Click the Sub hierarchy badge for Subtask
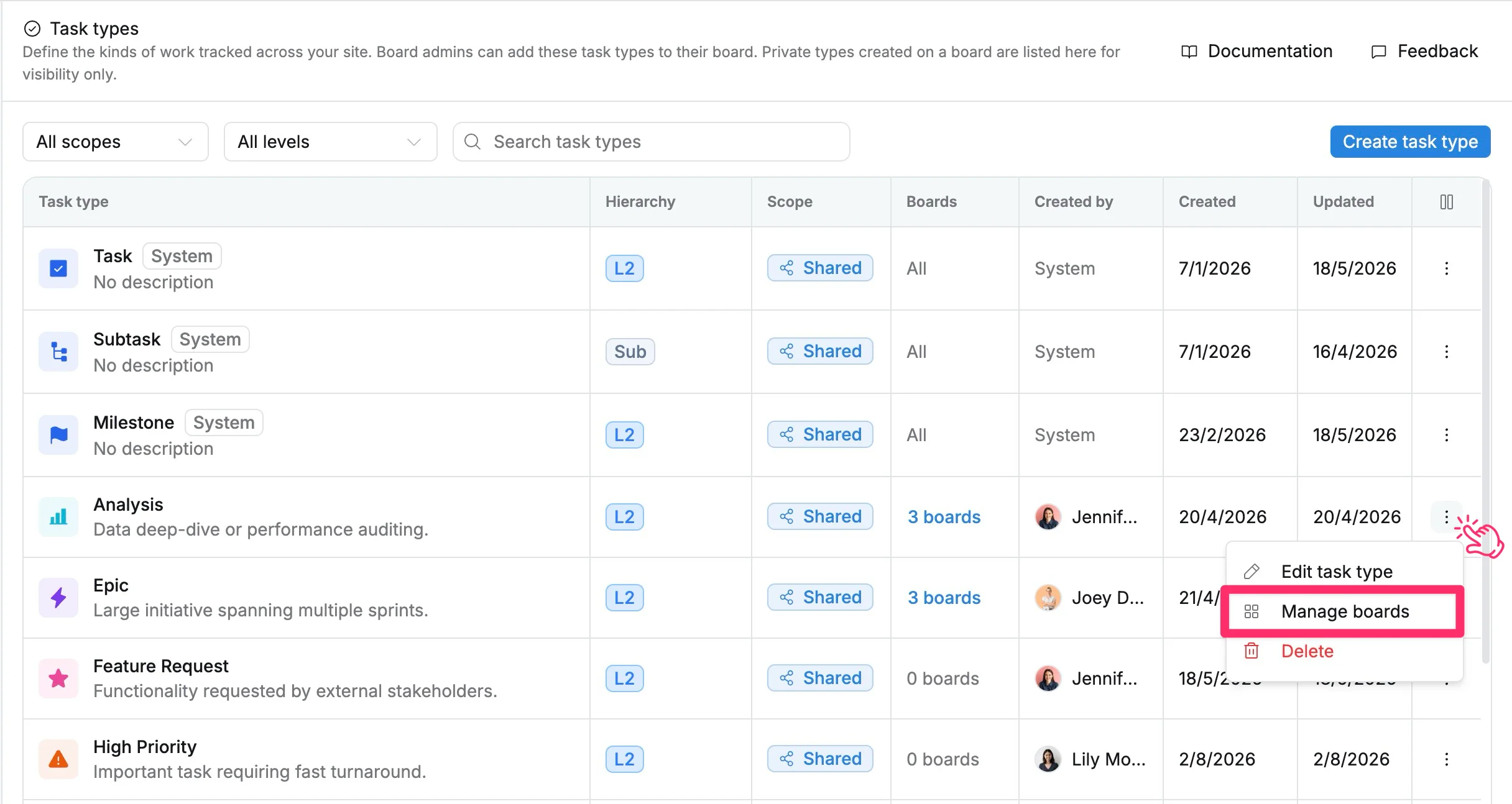The height and width of the screenshot is (804, 1512). (630, 352)
